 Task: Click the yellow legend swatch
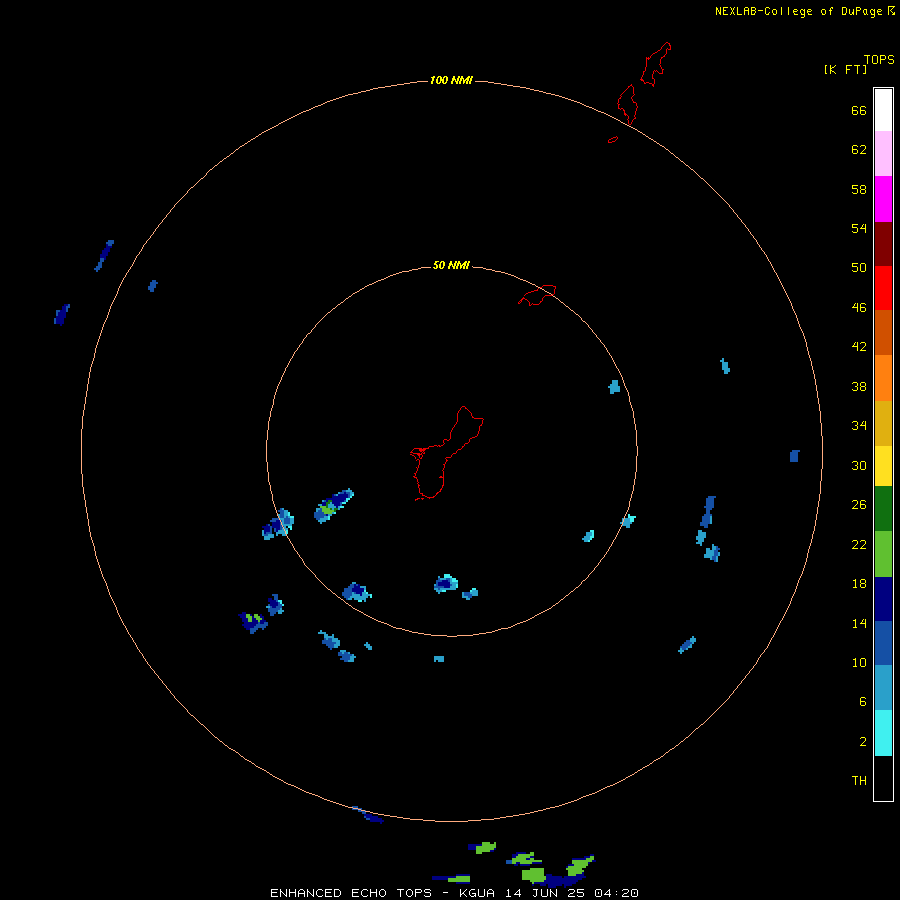[883, 466]
